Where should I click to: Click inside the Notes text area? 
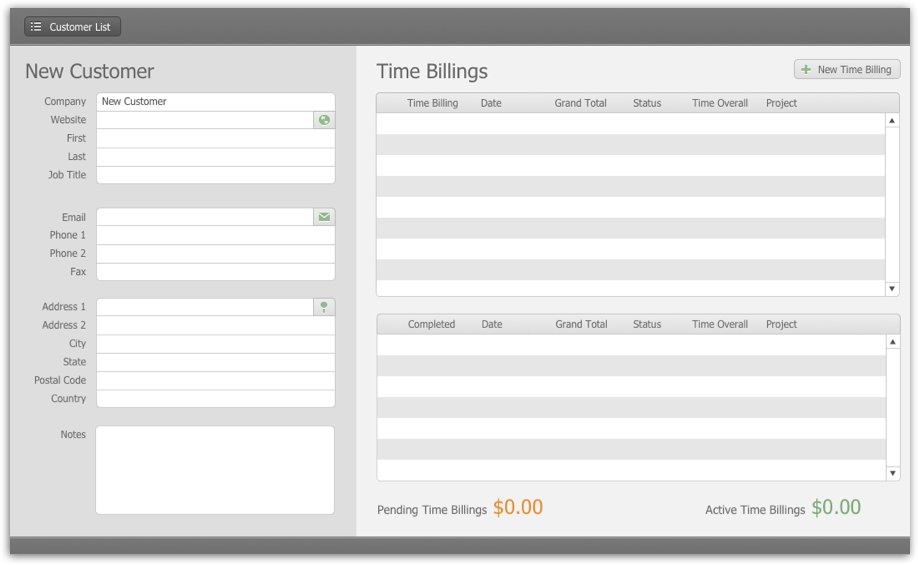(x=215, y=470)
